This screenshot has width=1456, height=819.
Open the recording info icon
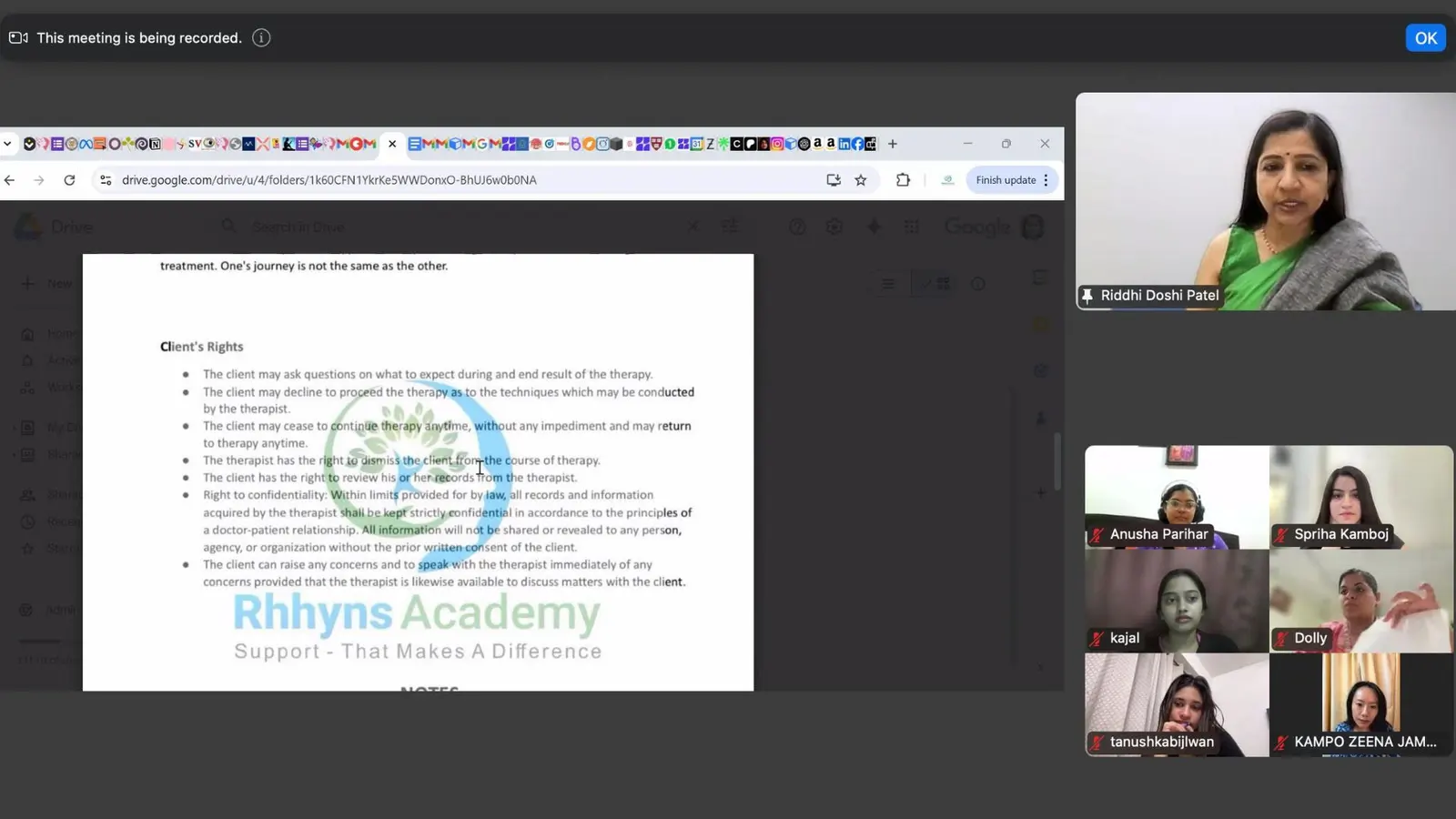[x=261, y=38]
